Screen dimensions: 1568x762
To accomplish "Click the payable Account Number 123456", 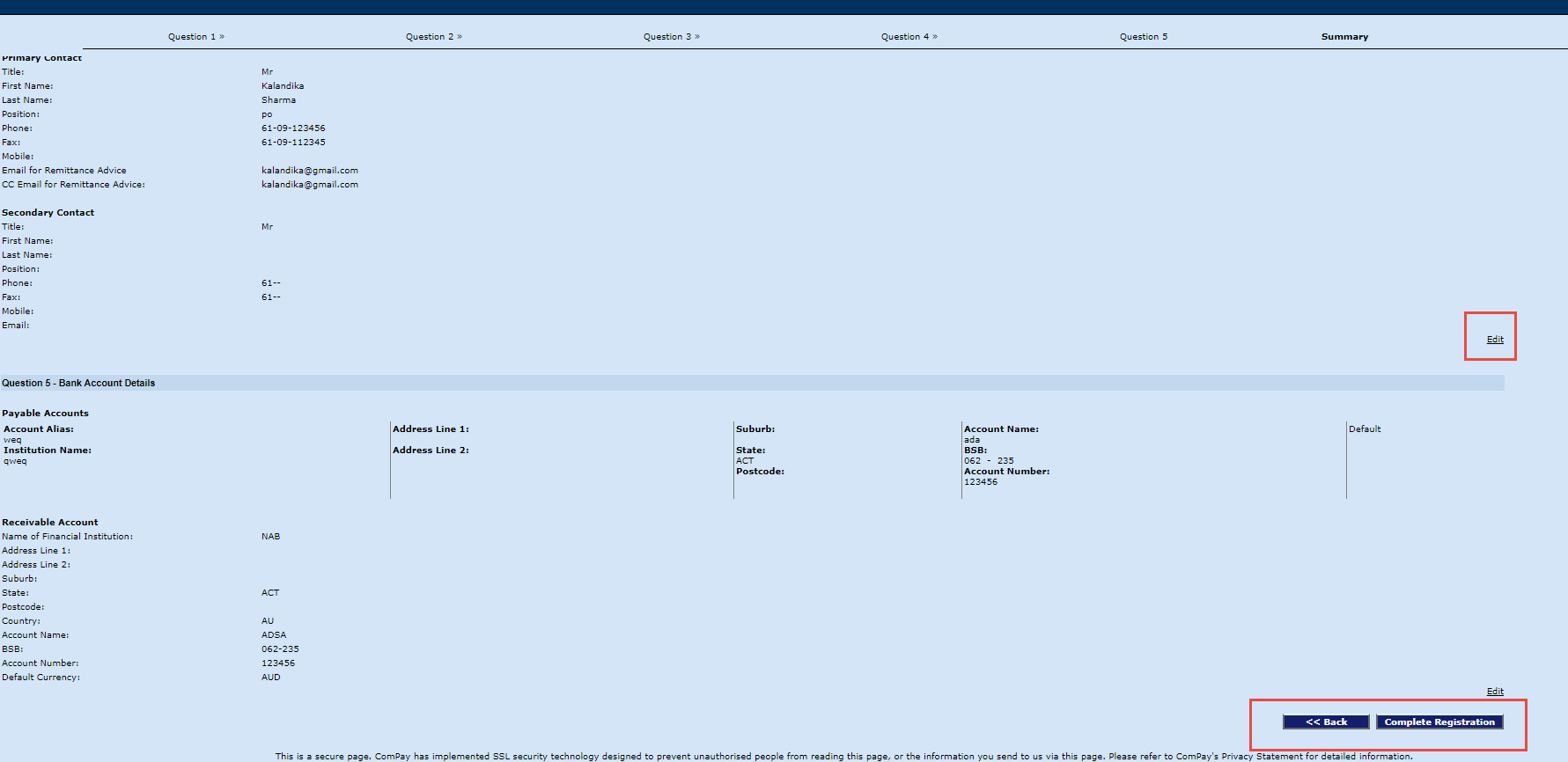I will tap(981, 482).
